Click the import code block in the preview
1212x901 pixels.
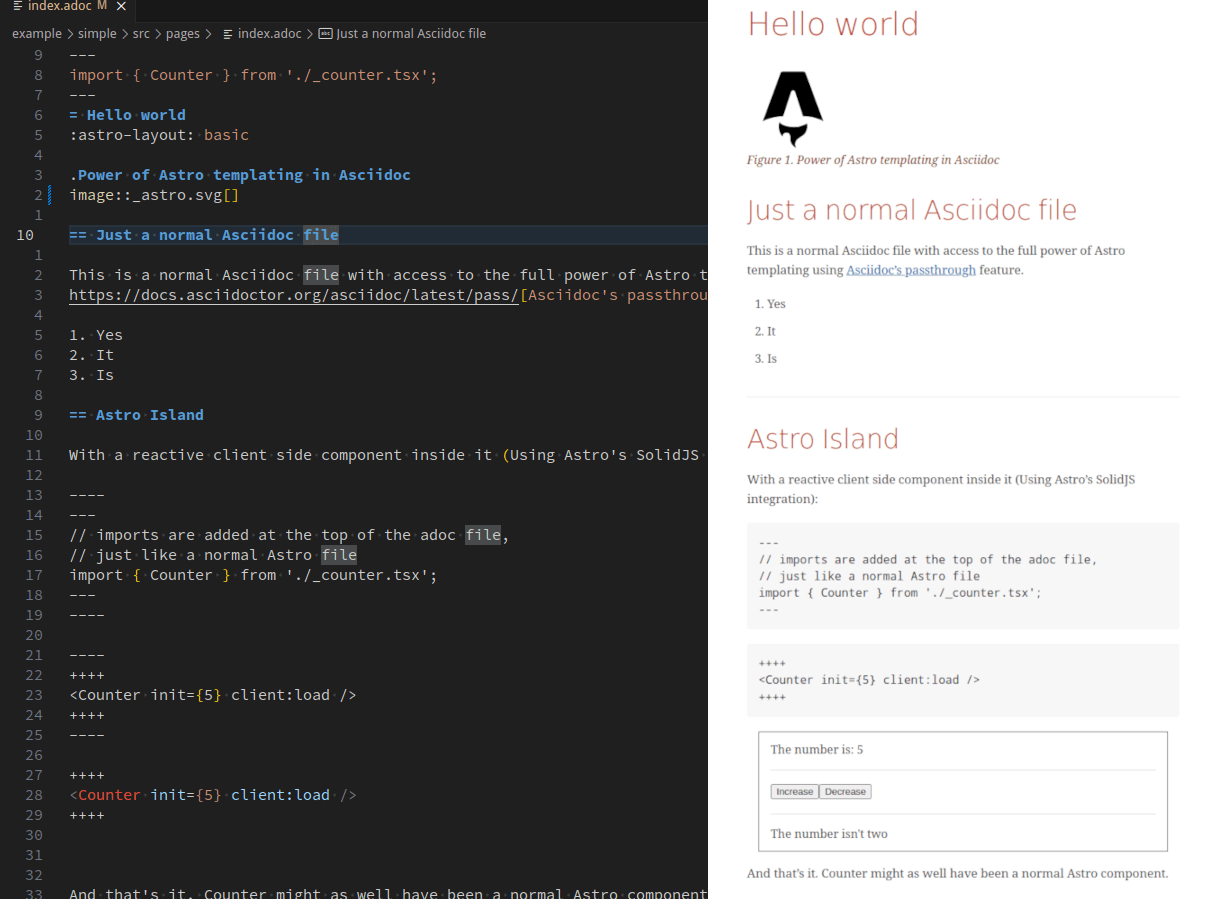(x=963, y=576)
